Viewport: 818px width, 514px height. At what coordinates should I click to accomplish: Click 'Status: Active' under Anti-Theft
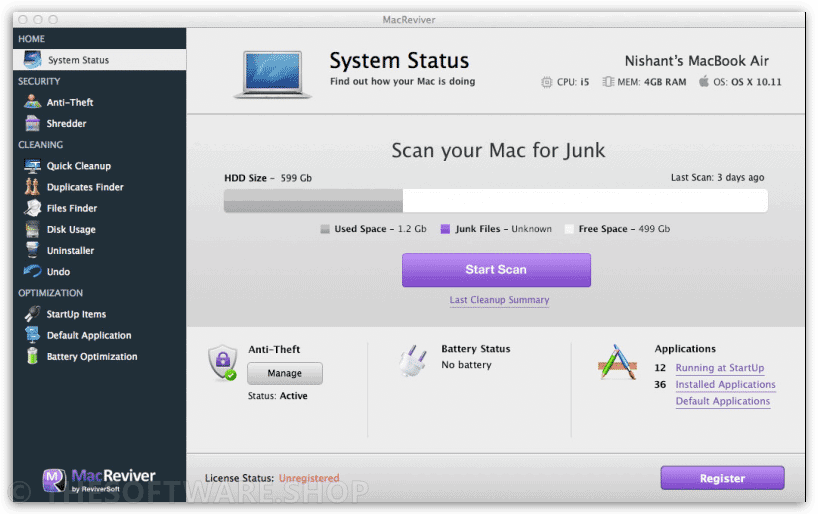278,396
